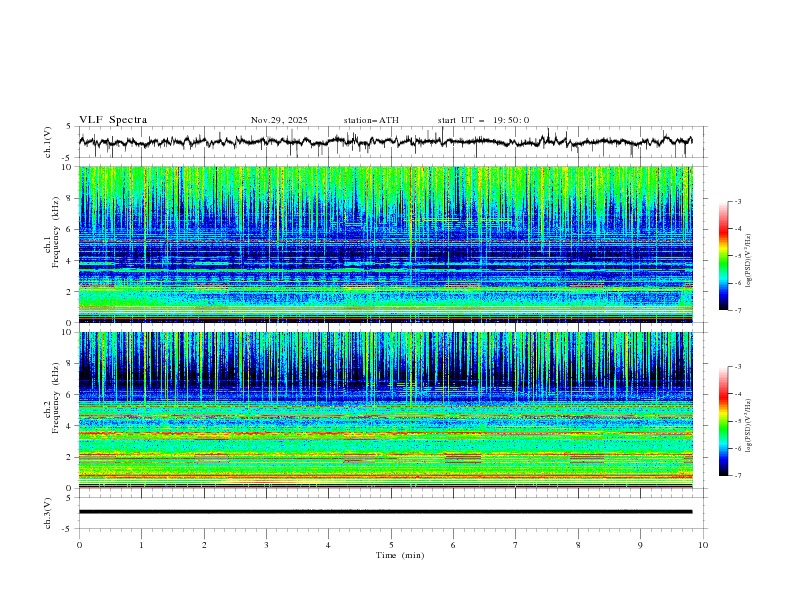Click the "4" tick on time axis
Viewport: 792px width, 612px height.
coord(328,545)
